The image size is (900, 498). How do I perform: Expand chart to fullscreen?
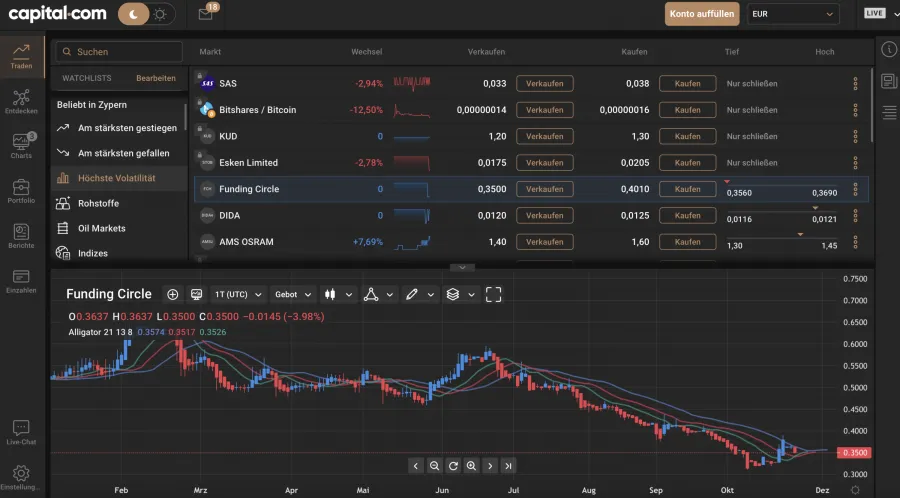pyautogui.click(x=493, y=294)
